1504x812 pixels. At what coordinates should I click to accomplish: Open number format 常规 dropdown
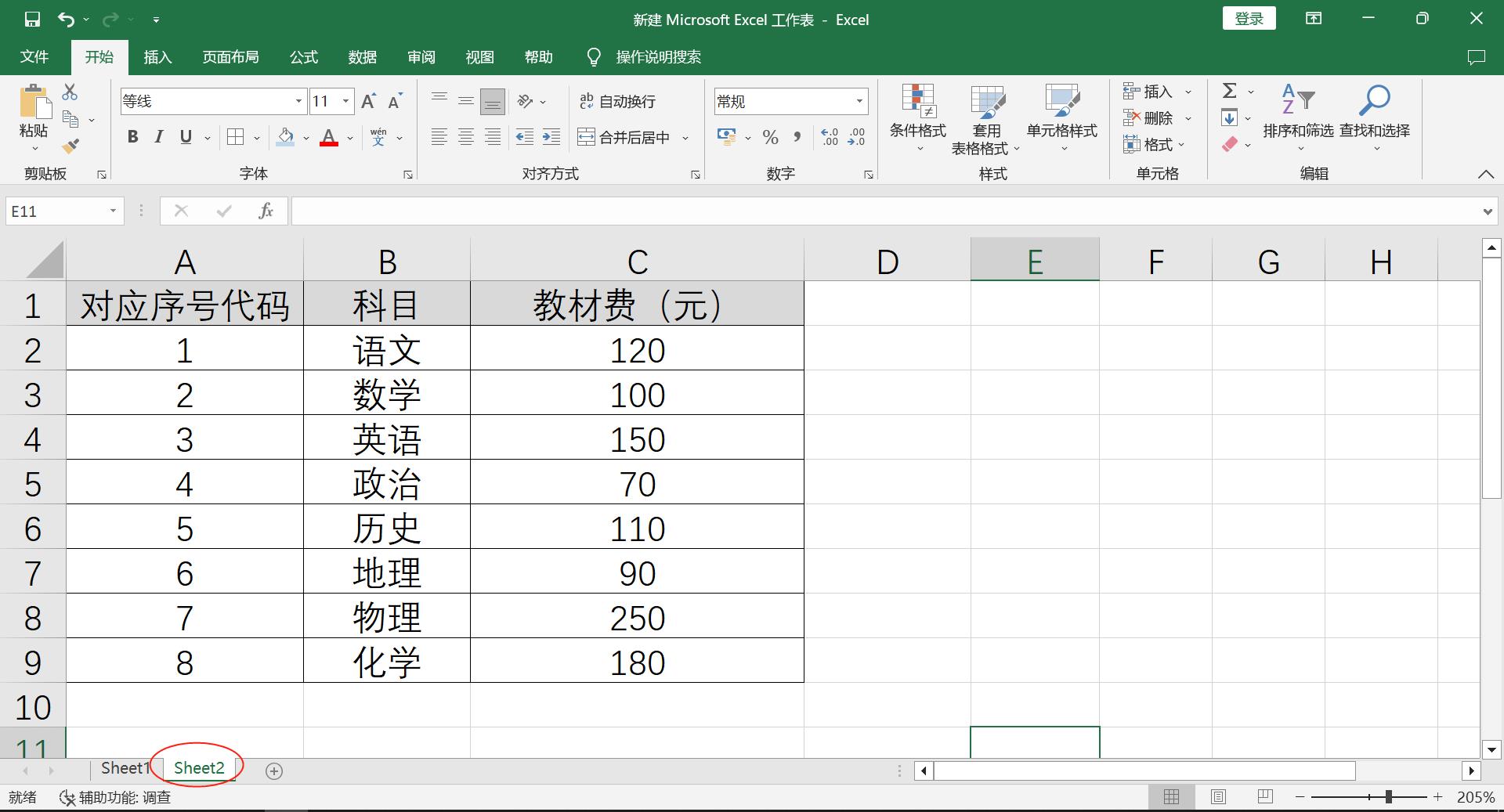tap(859, 101)
